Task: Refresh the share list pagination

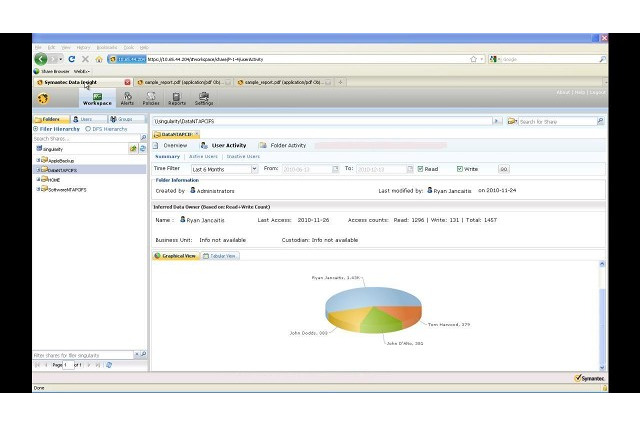Action: pyautogui.click(x=109, y=365)
